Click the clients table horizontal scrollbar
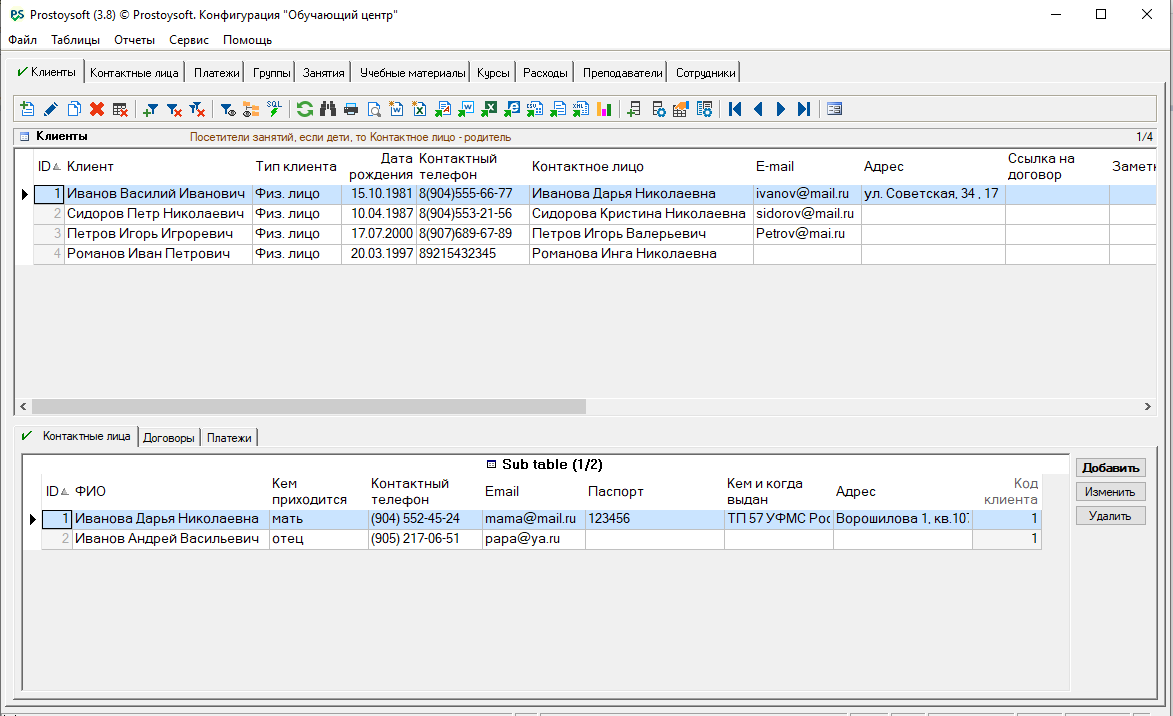The height and width of the screenshot is (716, 1173). tap(308, 407)
